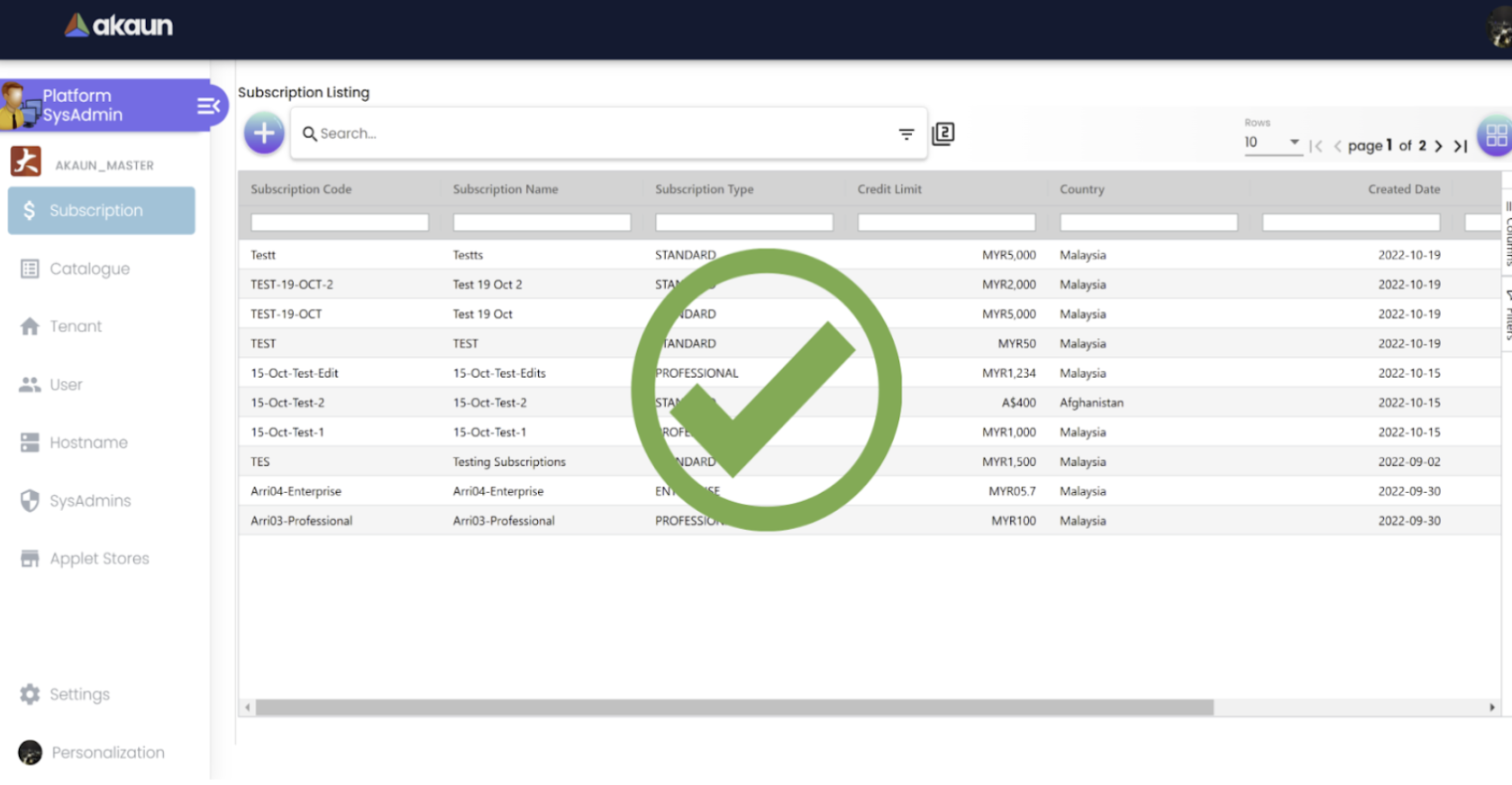Open the AKAUN_MASTER applet selector
The height and width of the screenshot is (785, 1512).
pyautogui.click(x=104, y=165)
